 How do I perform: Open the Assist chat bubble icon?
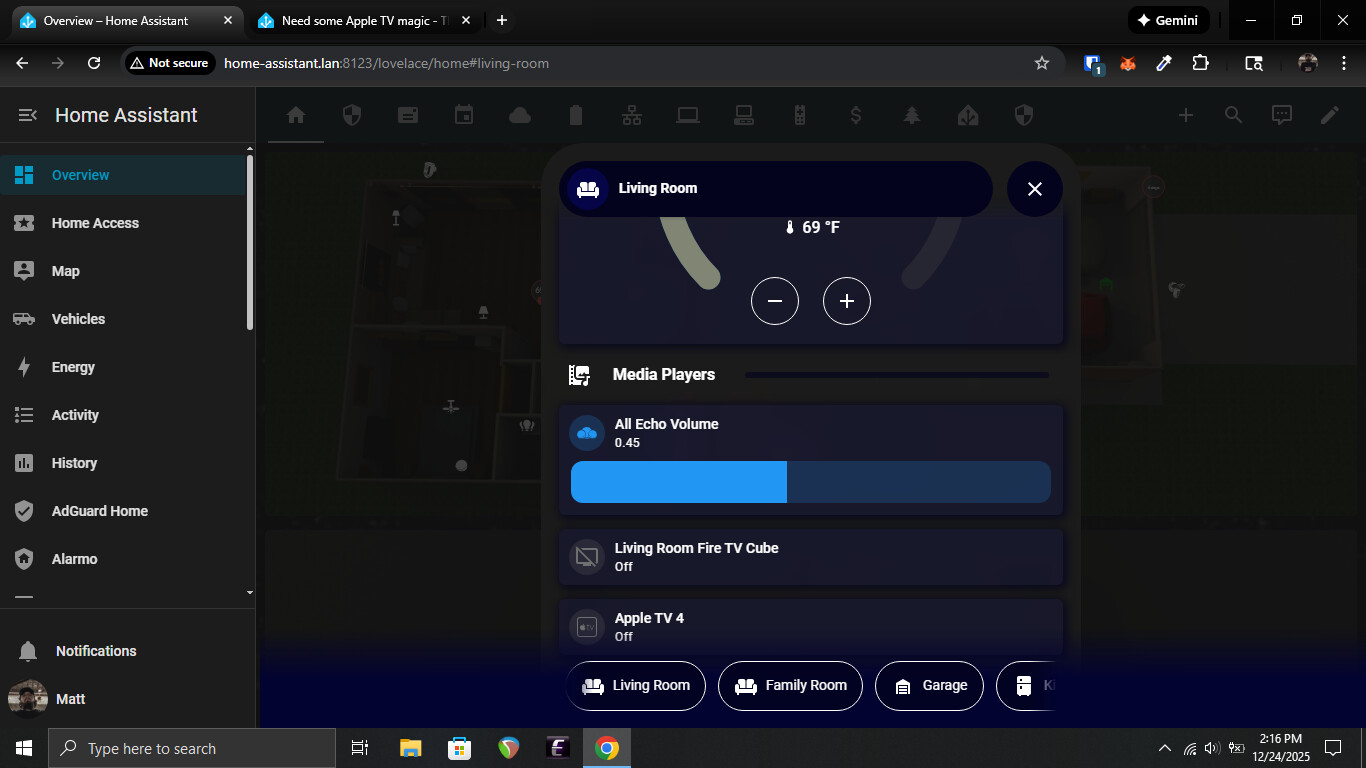(1282, 115)
